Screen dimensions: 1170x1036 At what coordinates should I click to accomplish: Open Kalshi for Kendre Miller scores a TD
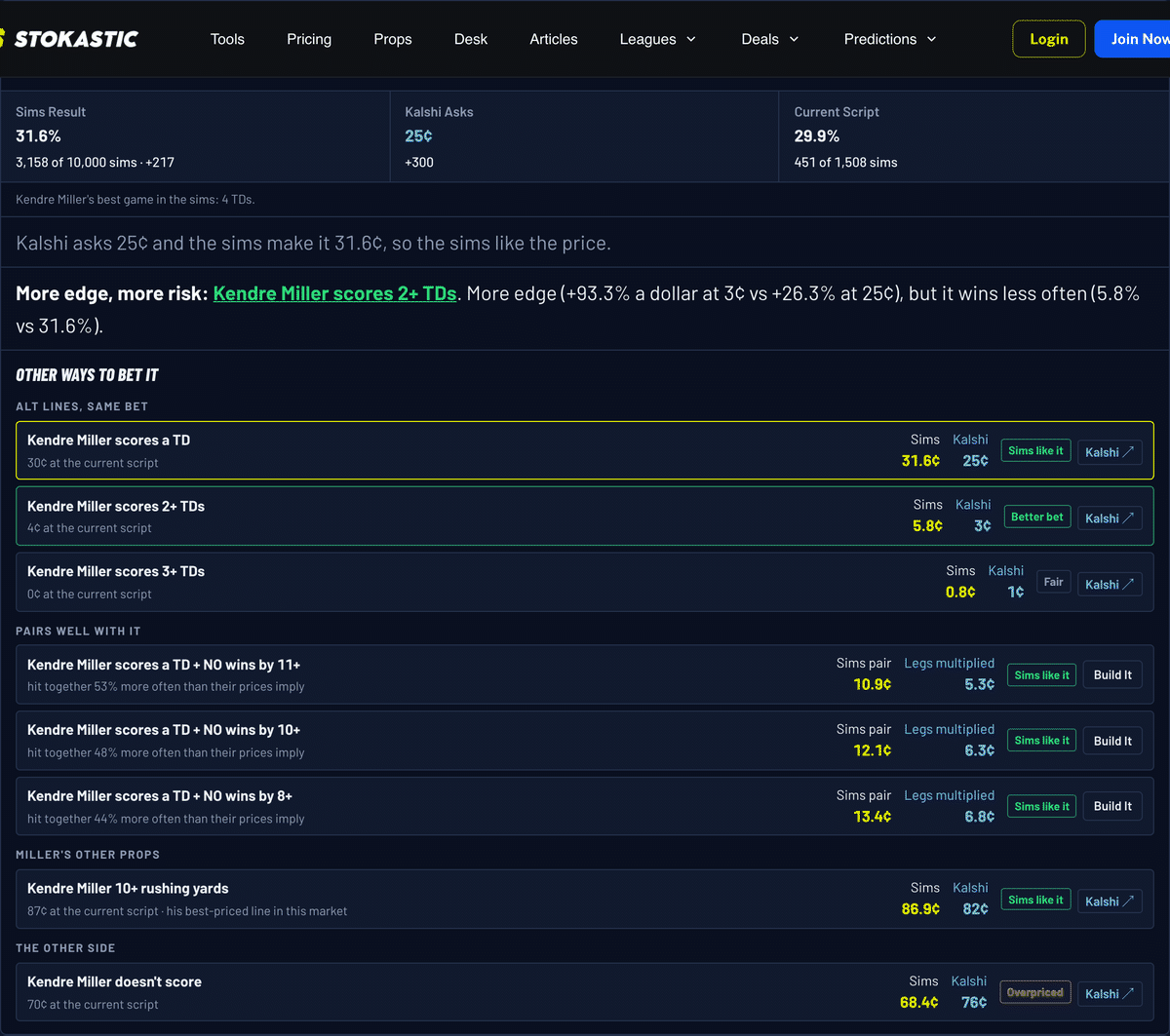(x=1110, y=452)
